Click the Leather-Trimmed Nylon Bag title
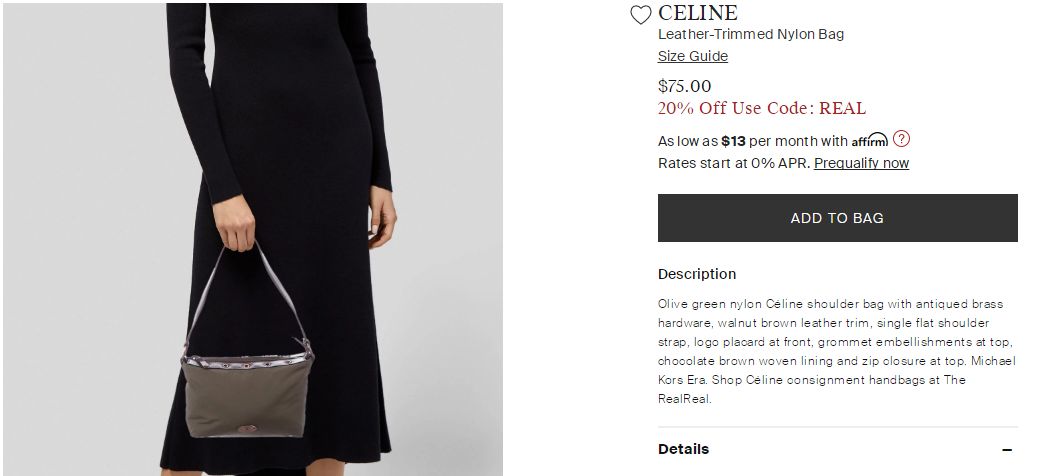1048x476 pixels. coord(750,34)
